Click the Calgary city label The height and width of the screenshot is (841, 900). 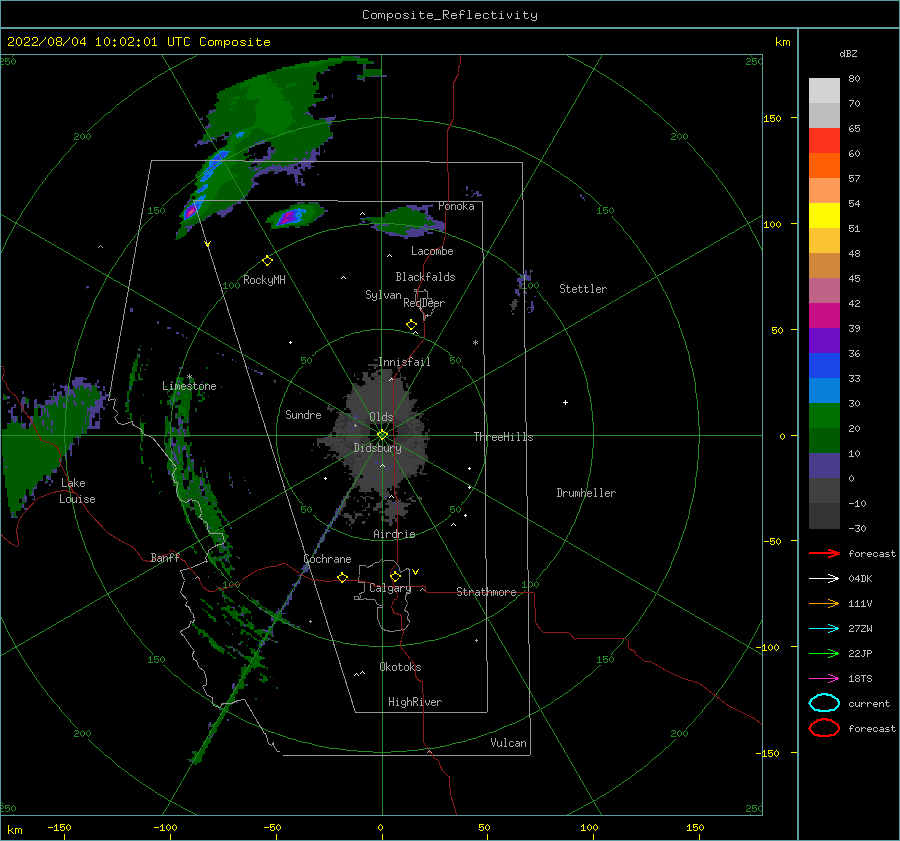(390, 588)
